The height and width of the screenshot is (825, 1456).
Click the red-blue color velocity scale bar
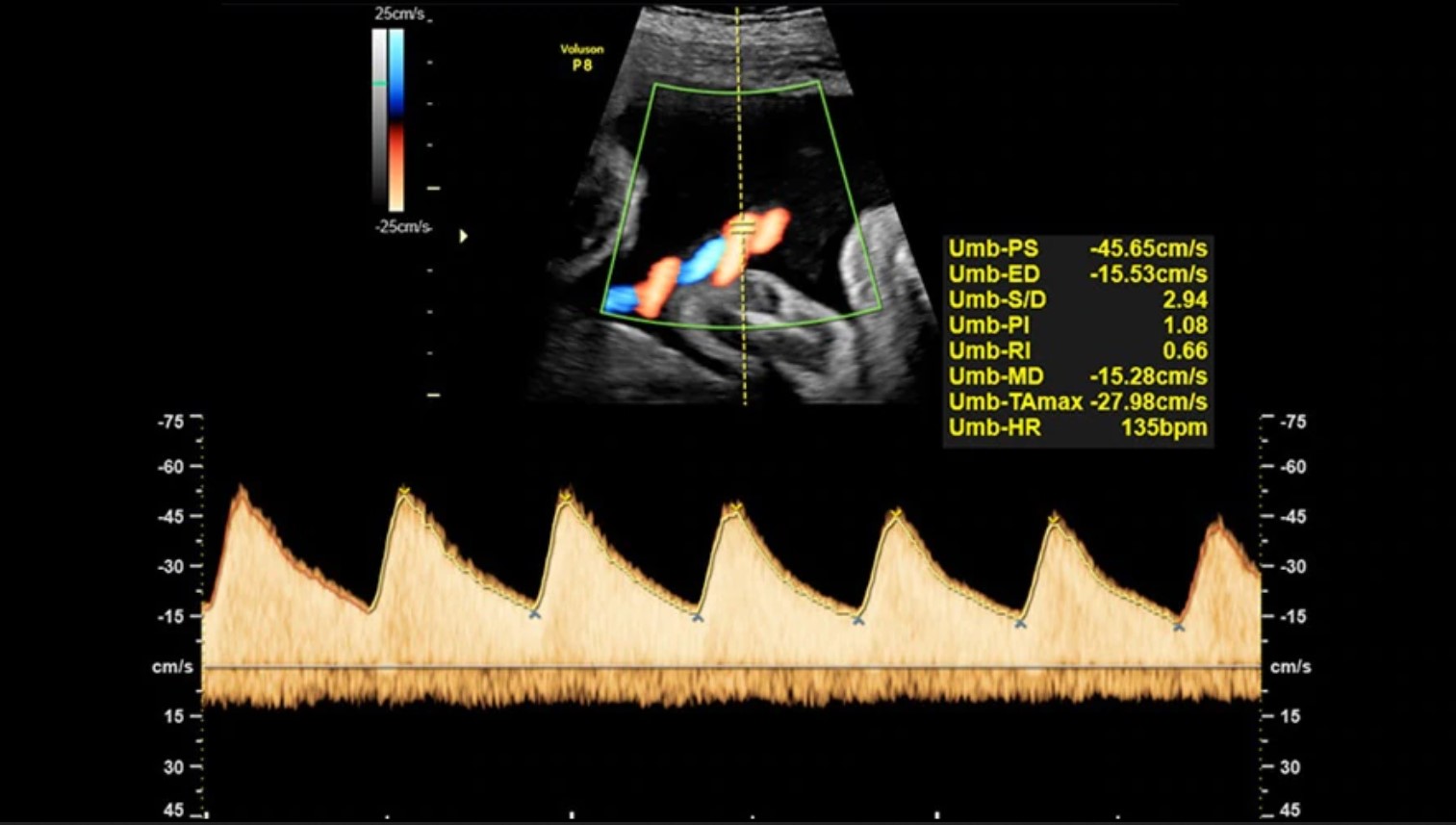tap(396, 119)
